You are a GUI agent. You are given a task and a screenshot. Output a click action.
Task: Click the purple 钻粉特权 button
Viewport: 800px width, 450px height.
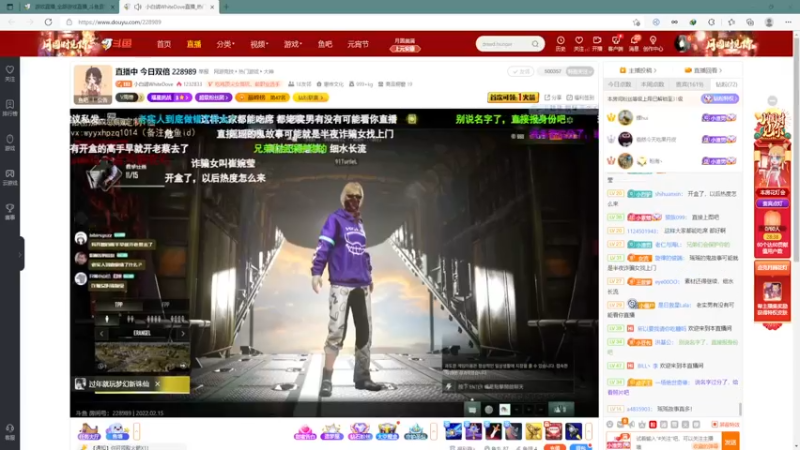tap(720, 98)
